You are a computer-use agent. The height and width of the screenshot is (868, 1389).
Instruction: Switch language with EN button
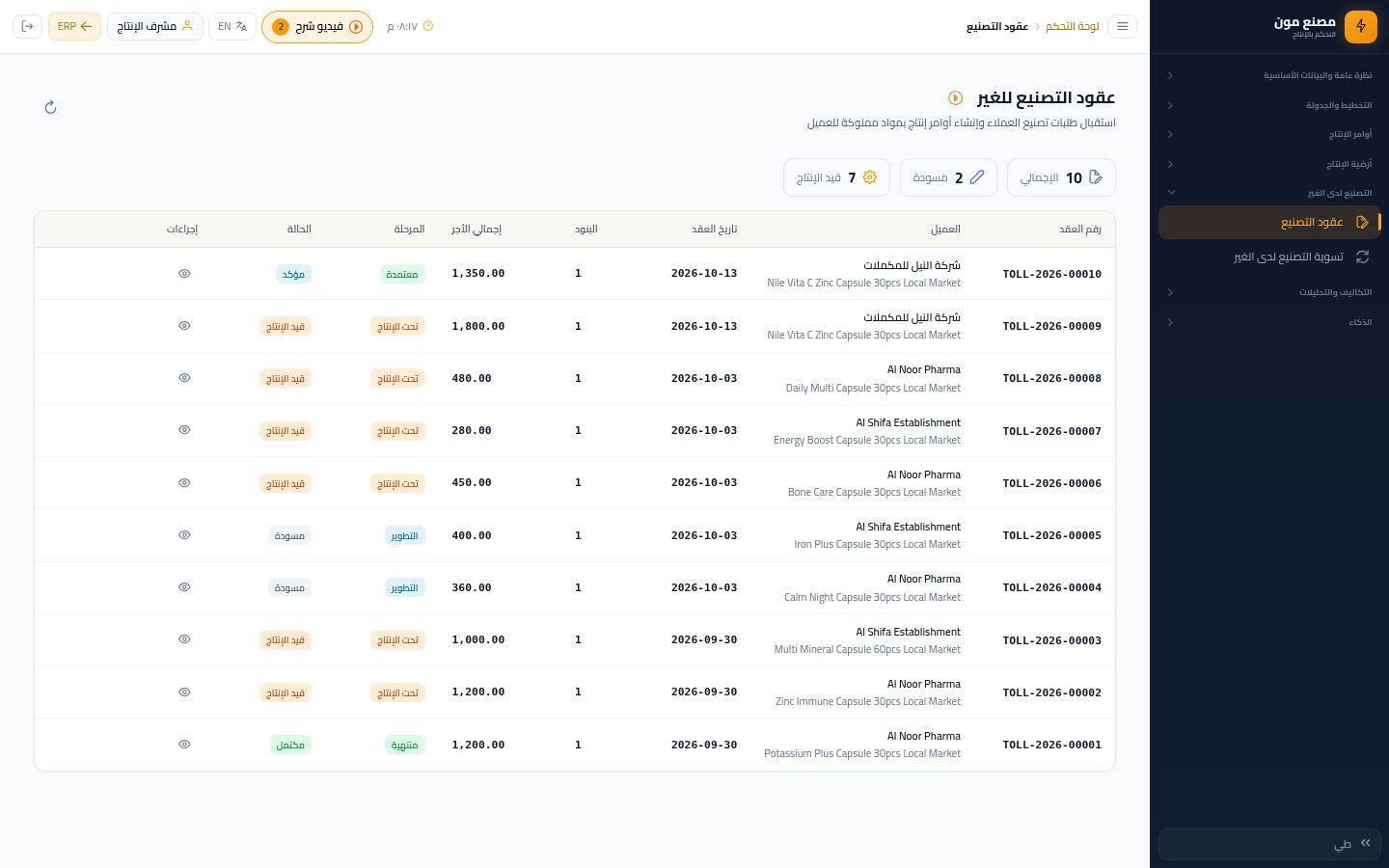click(231, 27)
